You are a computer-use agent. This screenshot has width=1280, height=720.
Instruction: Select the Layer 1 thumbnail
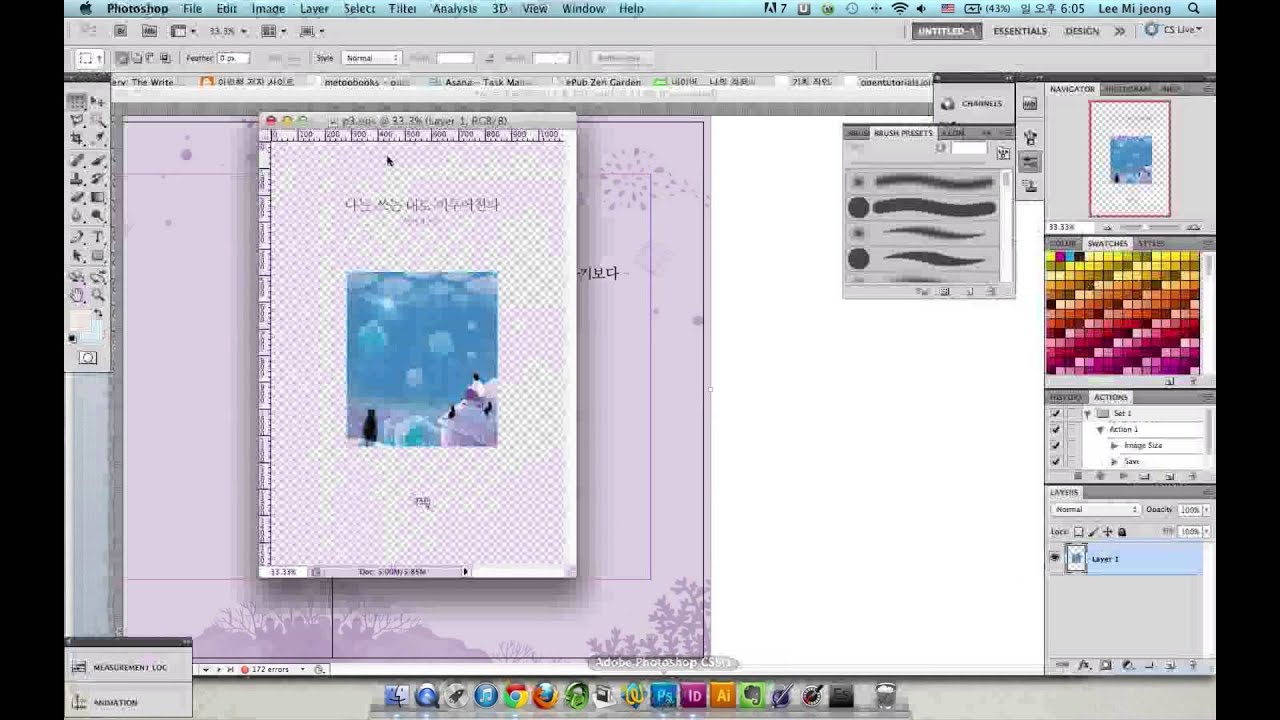tap(1076, 559)
